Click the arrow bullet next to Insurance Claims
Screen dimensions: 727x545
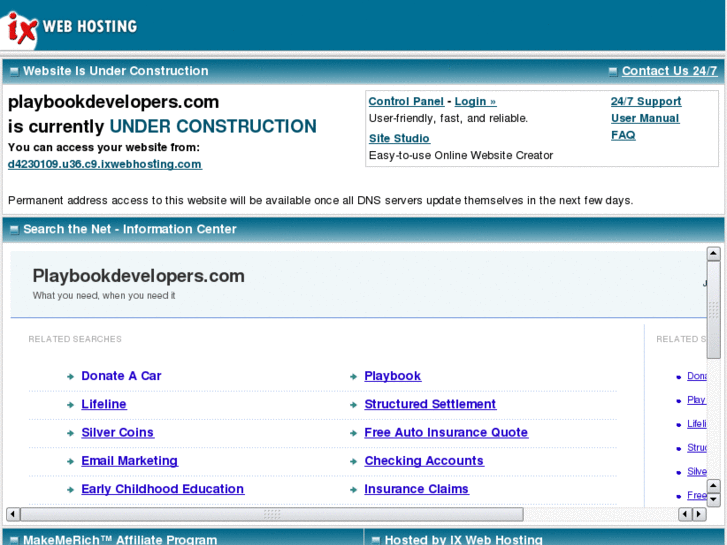pyautogui.click(x=354, y=490)
